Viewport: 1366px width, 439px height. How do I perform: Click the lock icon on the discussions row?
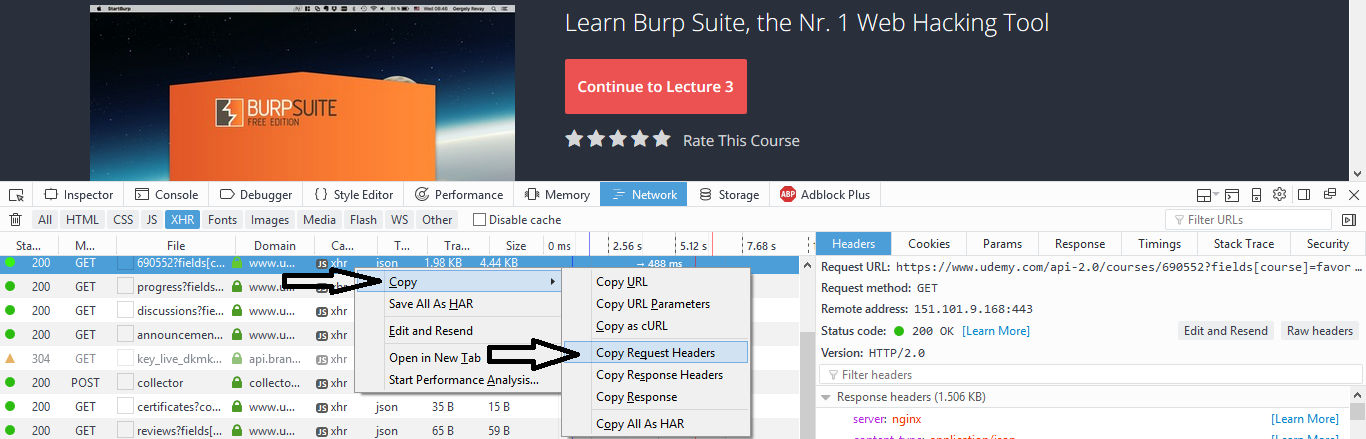click(237, 310)
